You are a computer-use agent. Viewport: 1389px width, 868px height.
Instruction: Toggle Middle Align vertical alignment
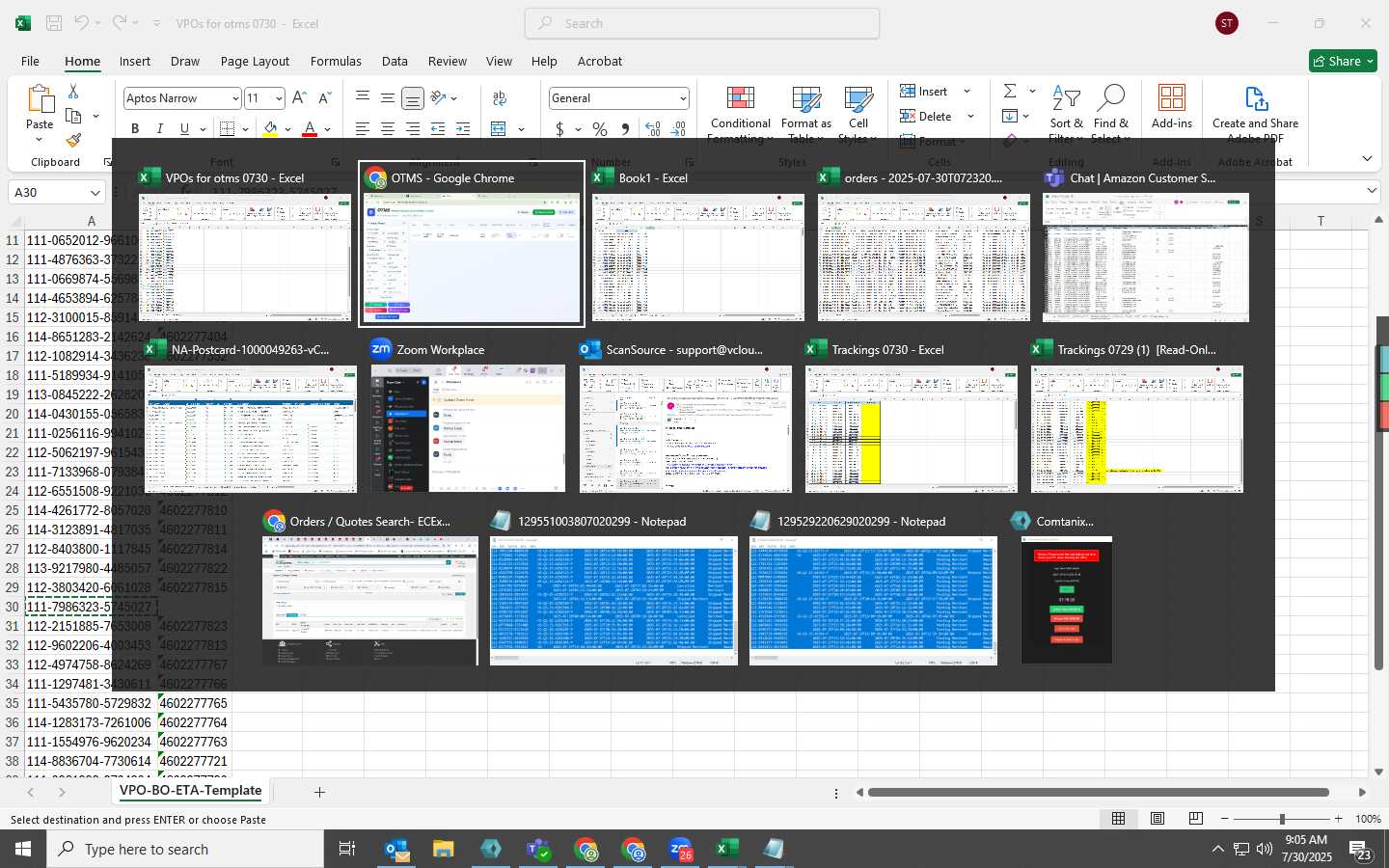[387, 98]
